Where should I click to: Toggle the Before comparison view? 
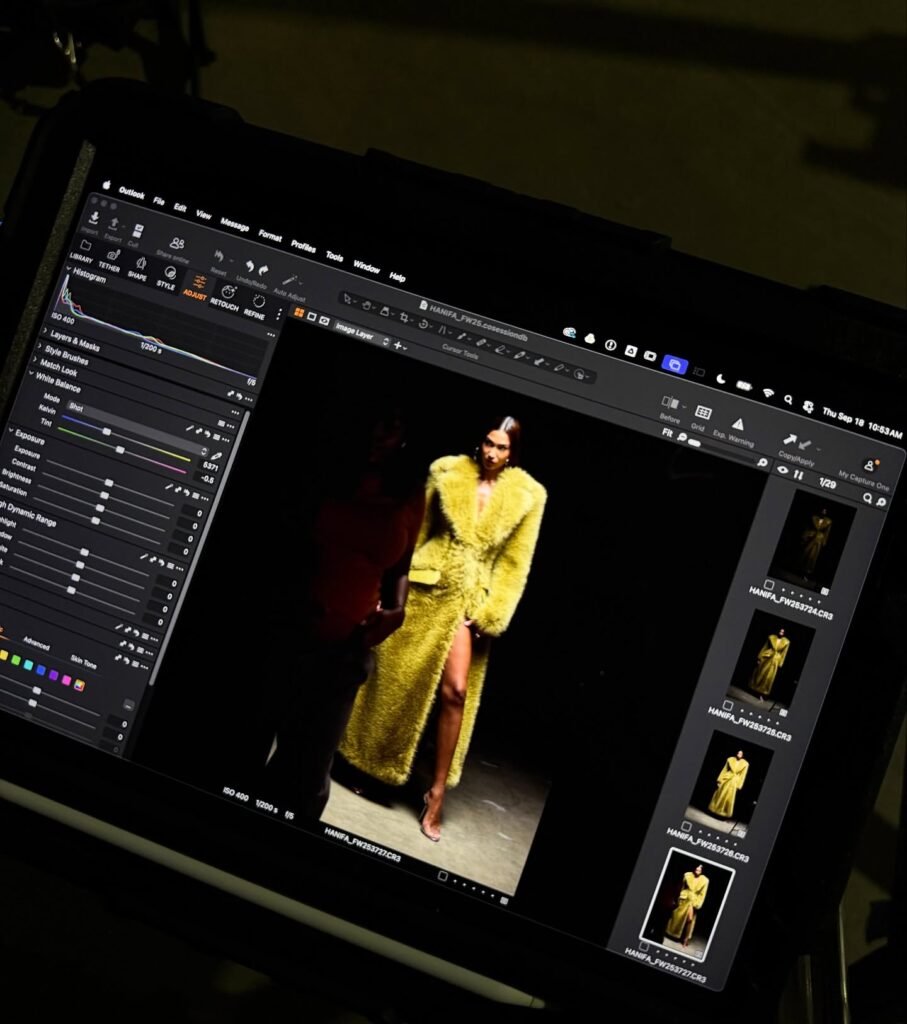671,404
